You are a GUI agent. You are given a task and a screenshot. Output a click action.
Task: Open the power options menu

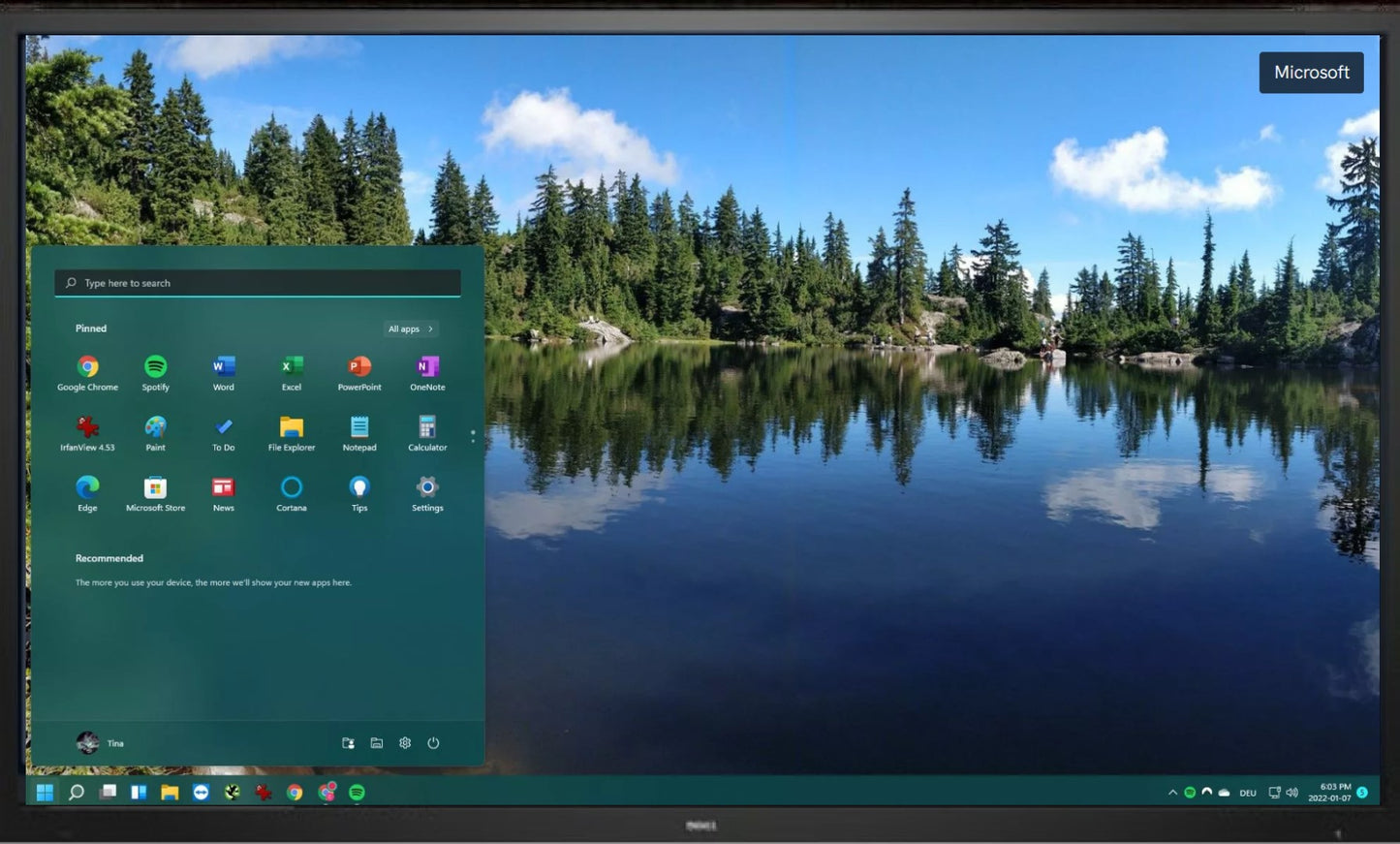(433, 743)
